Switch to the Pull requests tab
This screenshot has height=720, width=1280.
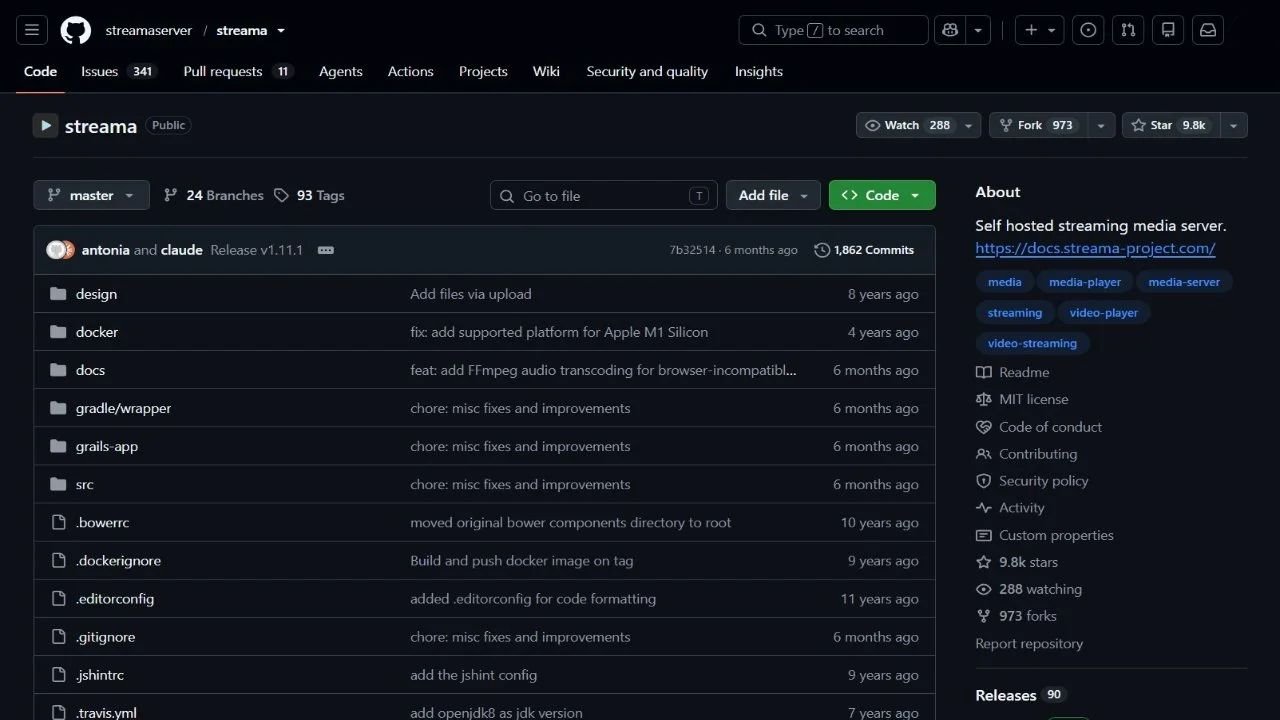238,71
